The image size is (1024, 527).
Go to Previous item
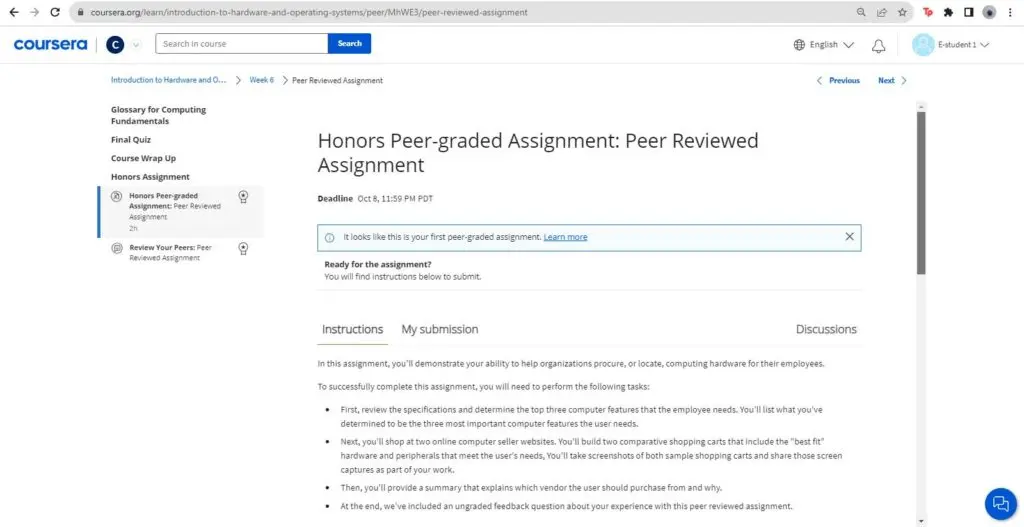click(x=844, y=80)
